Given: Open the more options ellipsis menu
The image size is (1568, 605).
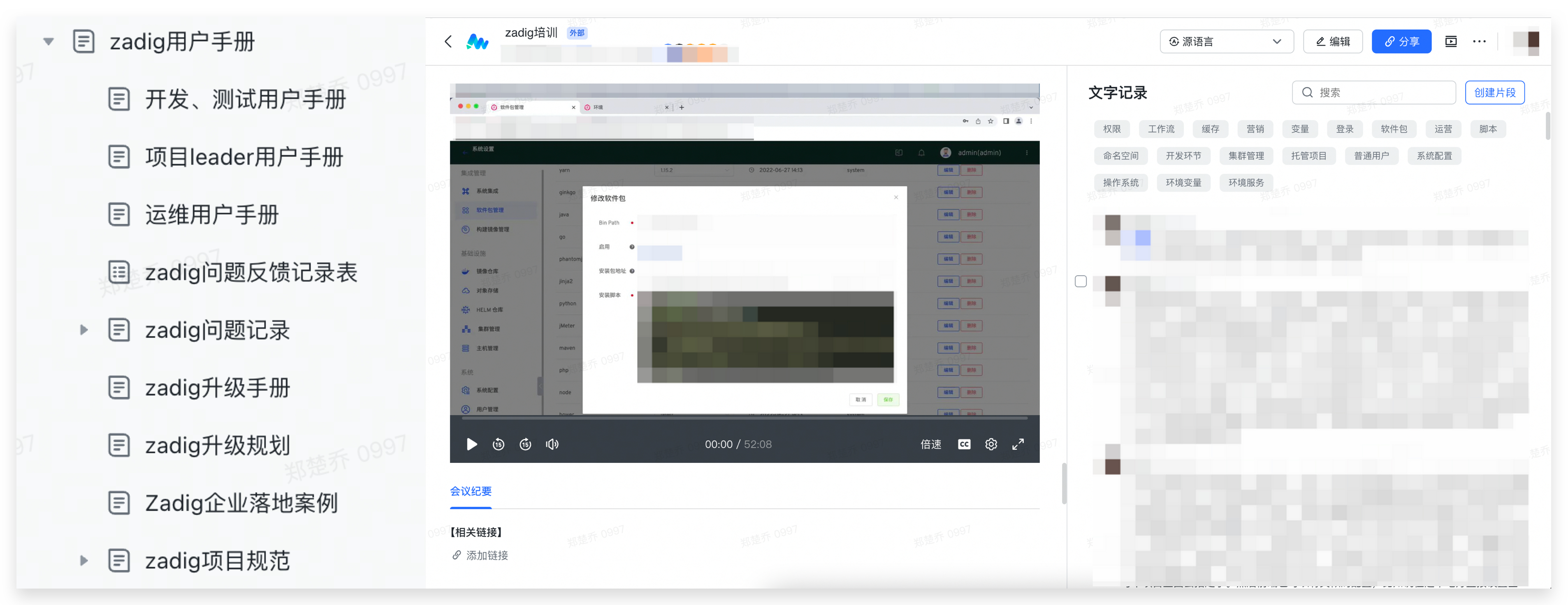Looking at the screenshot, I should point(1479,42).
